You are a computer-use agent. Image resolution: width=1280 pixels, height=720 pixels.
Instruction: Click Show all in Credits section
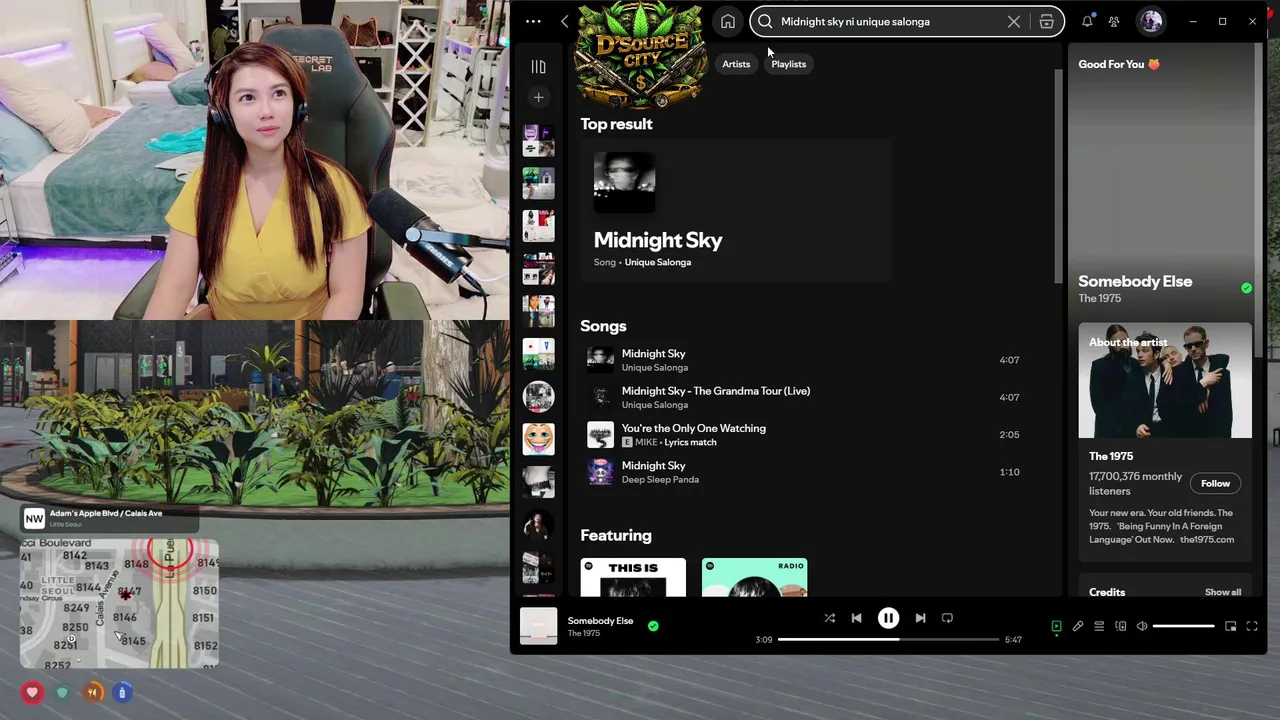[x=1222, y=592]
